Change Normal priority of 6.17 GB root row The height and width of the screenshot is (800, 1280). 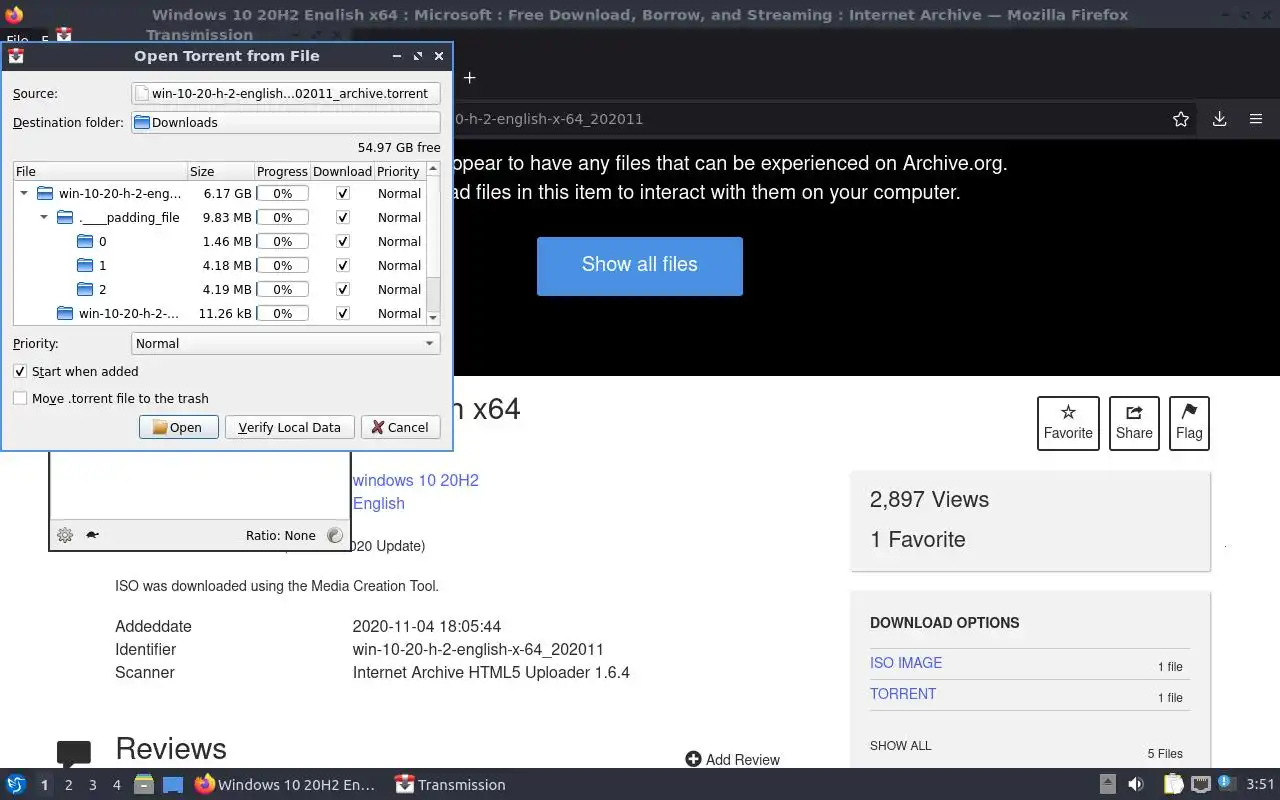coord(399,193)
